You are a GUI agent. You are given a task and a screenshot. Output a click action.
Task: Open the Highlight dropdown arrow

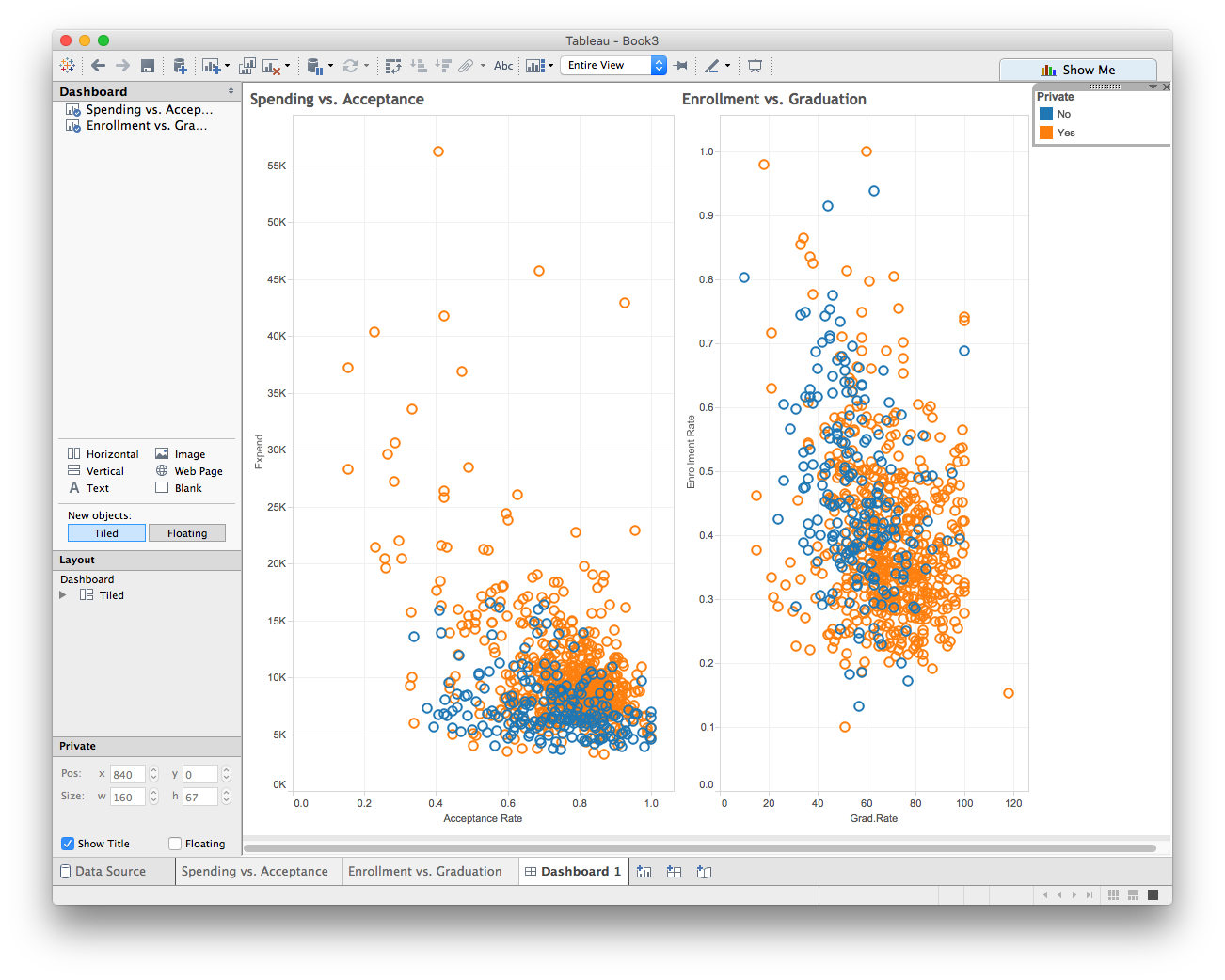(x=727, y=66)
